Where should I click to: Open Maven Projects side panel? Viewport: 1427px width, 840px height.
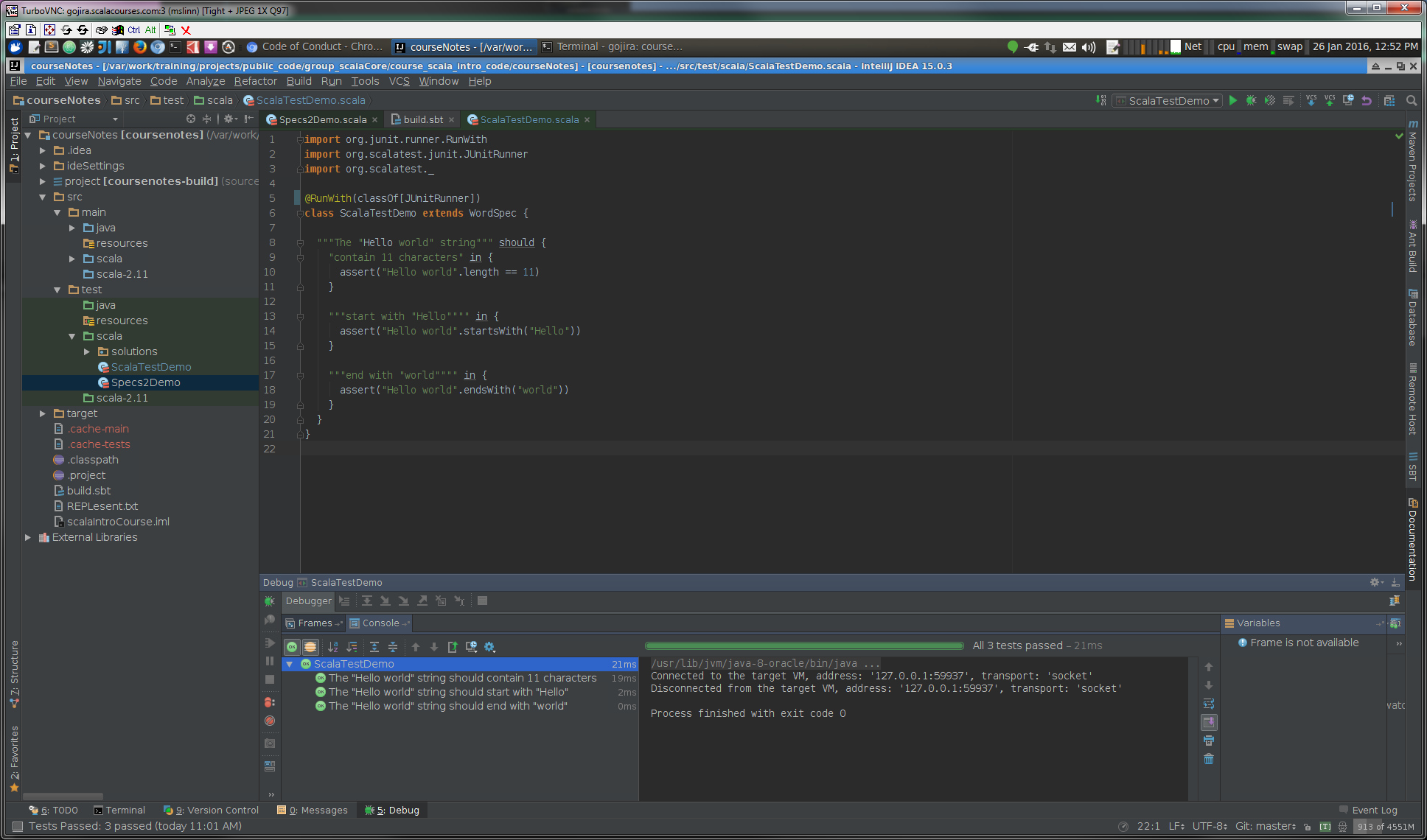click(1412, 161)
